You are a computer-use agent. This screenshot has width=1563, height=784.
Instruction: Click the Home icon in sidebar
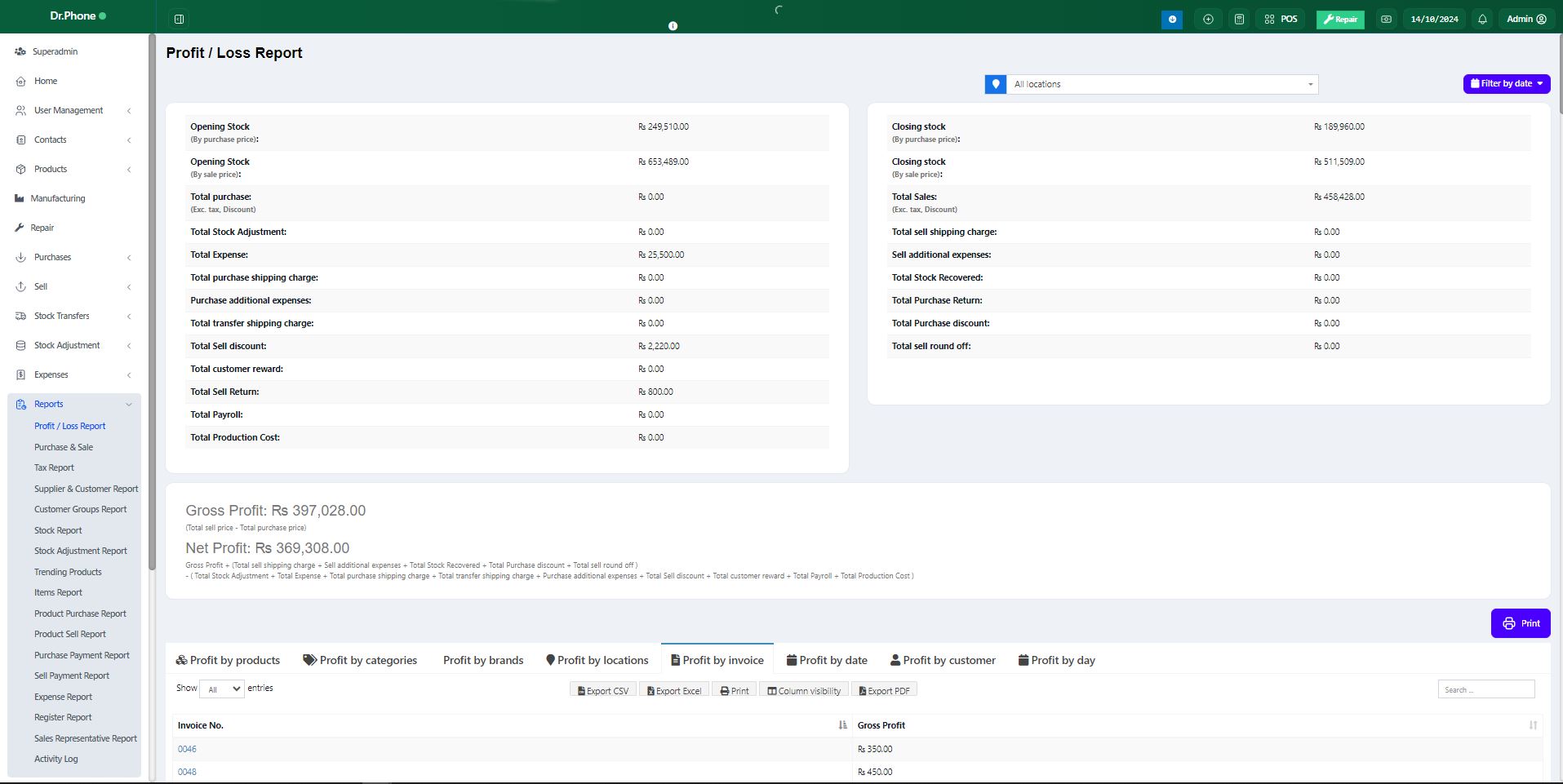[x=21, y=82]
